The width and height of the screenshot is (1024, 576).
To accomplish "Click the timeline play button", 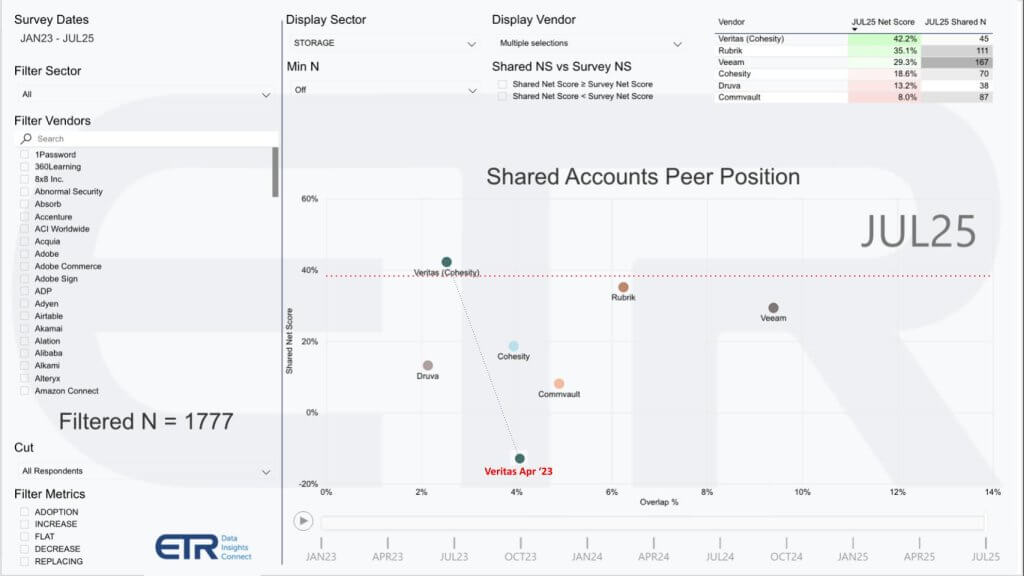I will pos(303,521).
